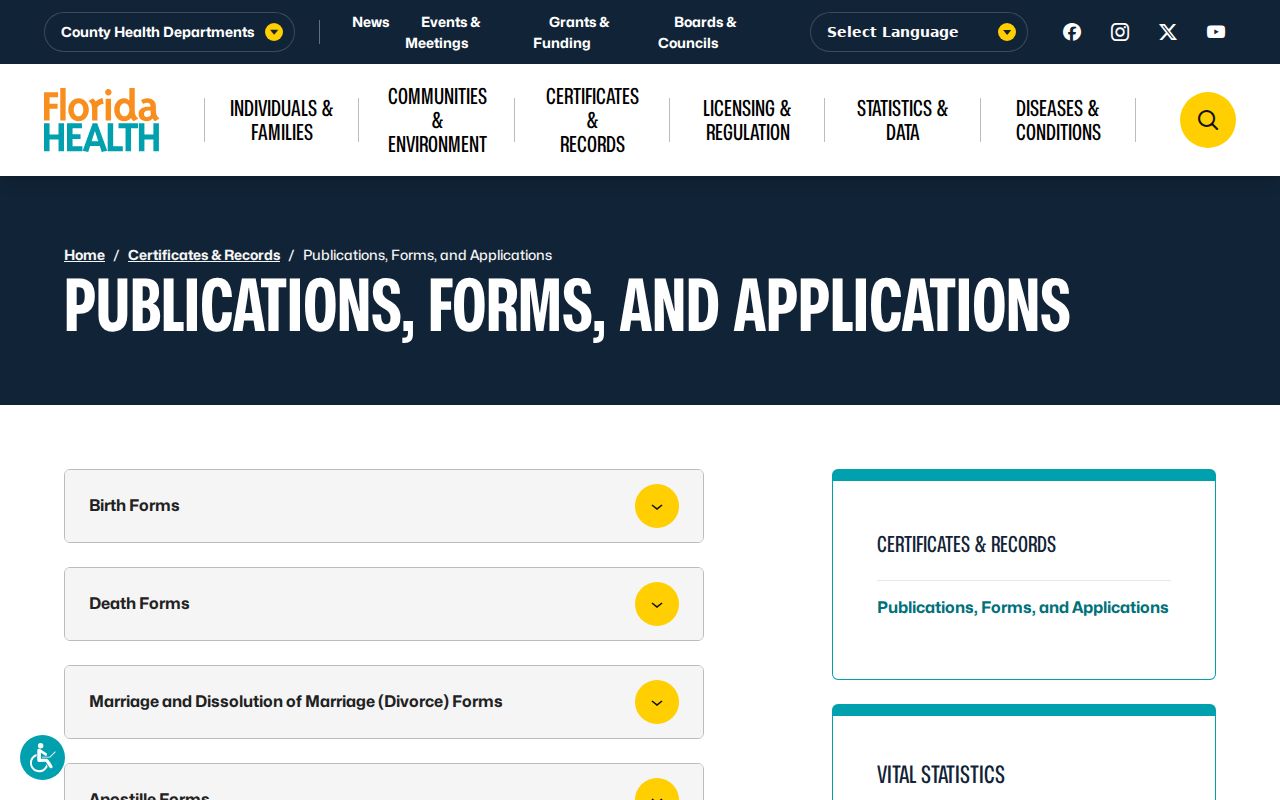Click the Vital Statistics sidebar heading

point(941,775)
